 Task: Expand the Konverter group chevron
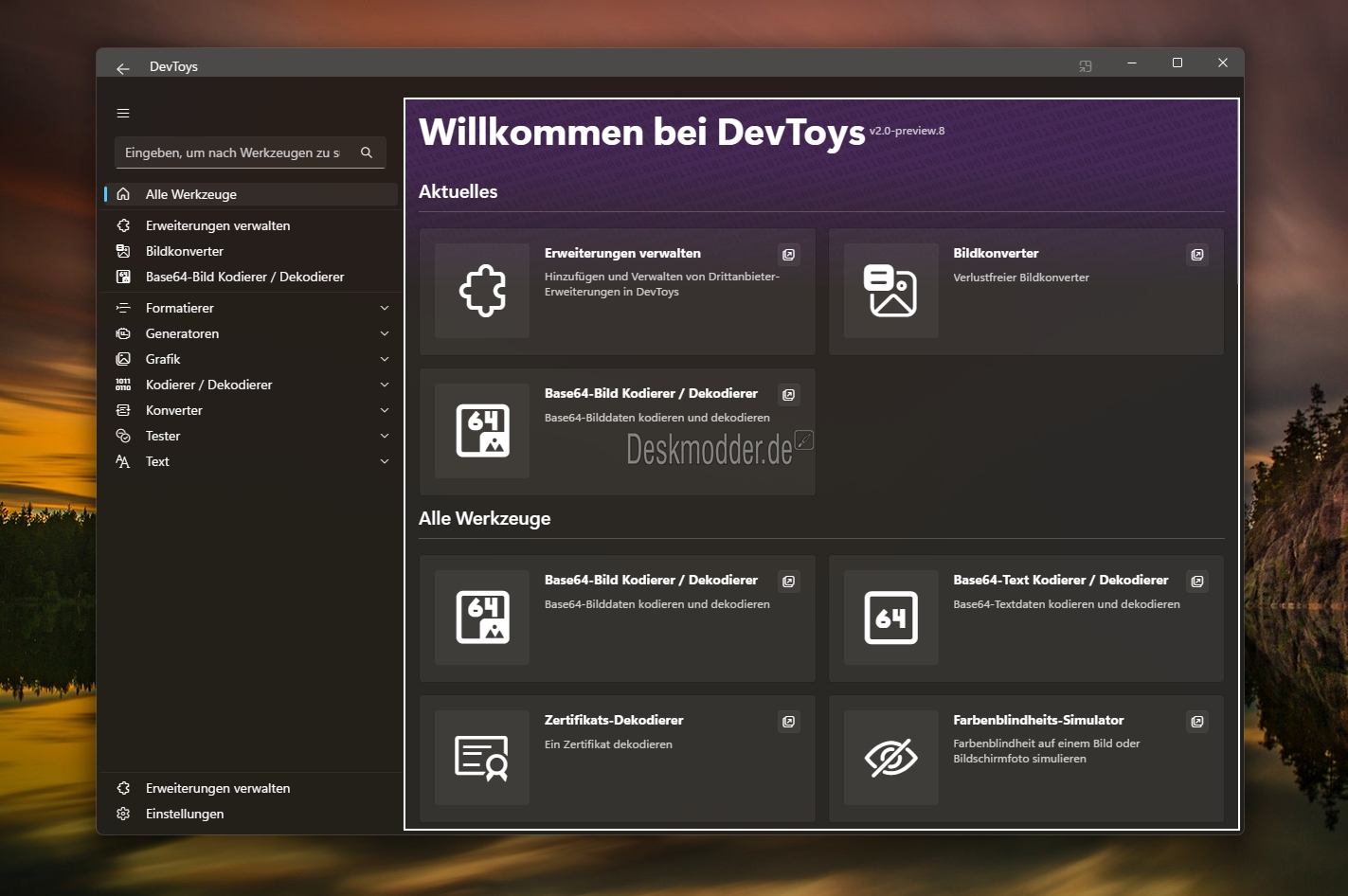click(x=385, y=410)
